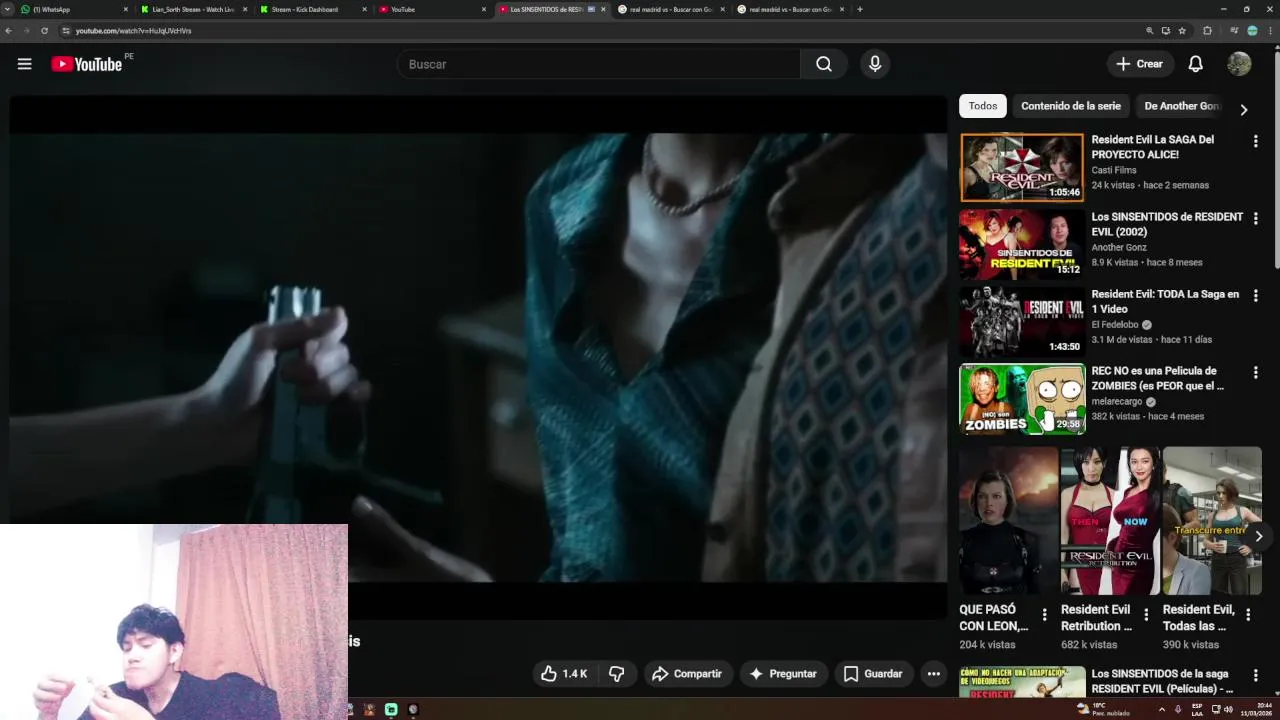The width and height of the screenshot is (1280, 720).
Task: Open the Resident Evil Retribution short
Action: (1110, 521)
